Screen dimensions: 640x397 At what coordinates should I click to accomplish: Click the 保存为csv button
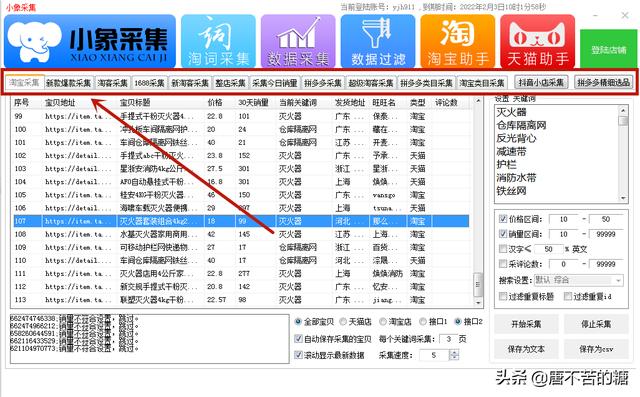596,349
